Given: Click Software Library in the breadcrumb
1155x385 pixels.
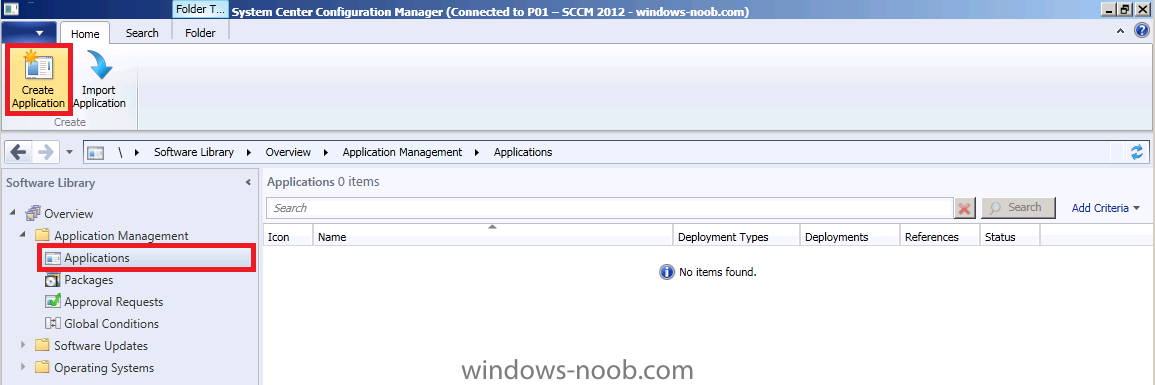Looking at the screenshot, I should tap(194, 152).
